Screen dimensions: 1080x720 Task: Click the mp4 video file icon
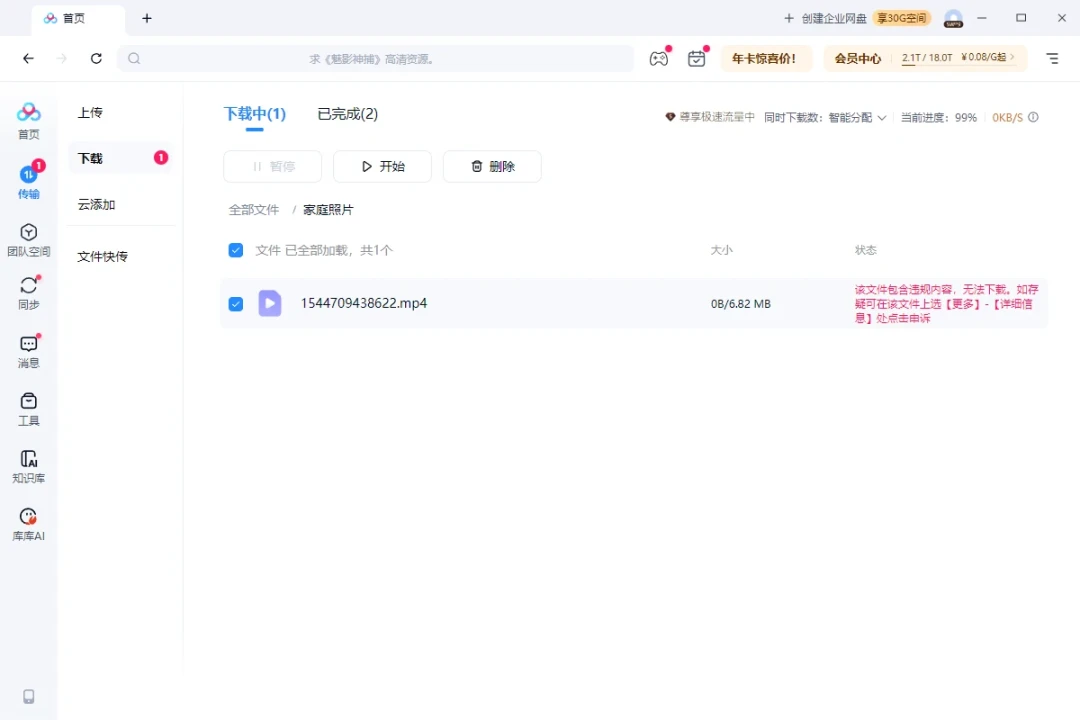[270, 303]
